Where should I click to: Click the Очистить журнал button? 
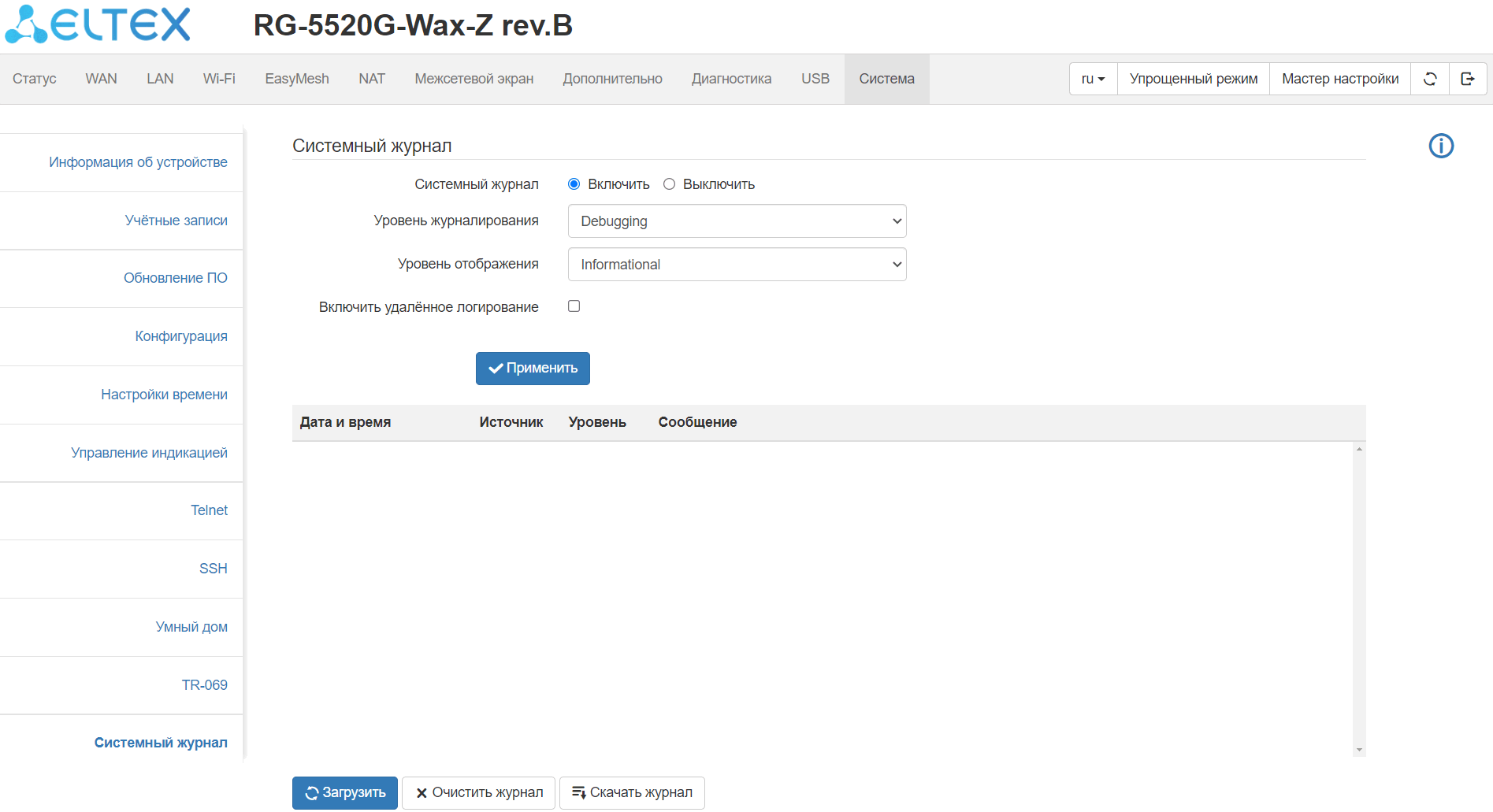point(479,793)
